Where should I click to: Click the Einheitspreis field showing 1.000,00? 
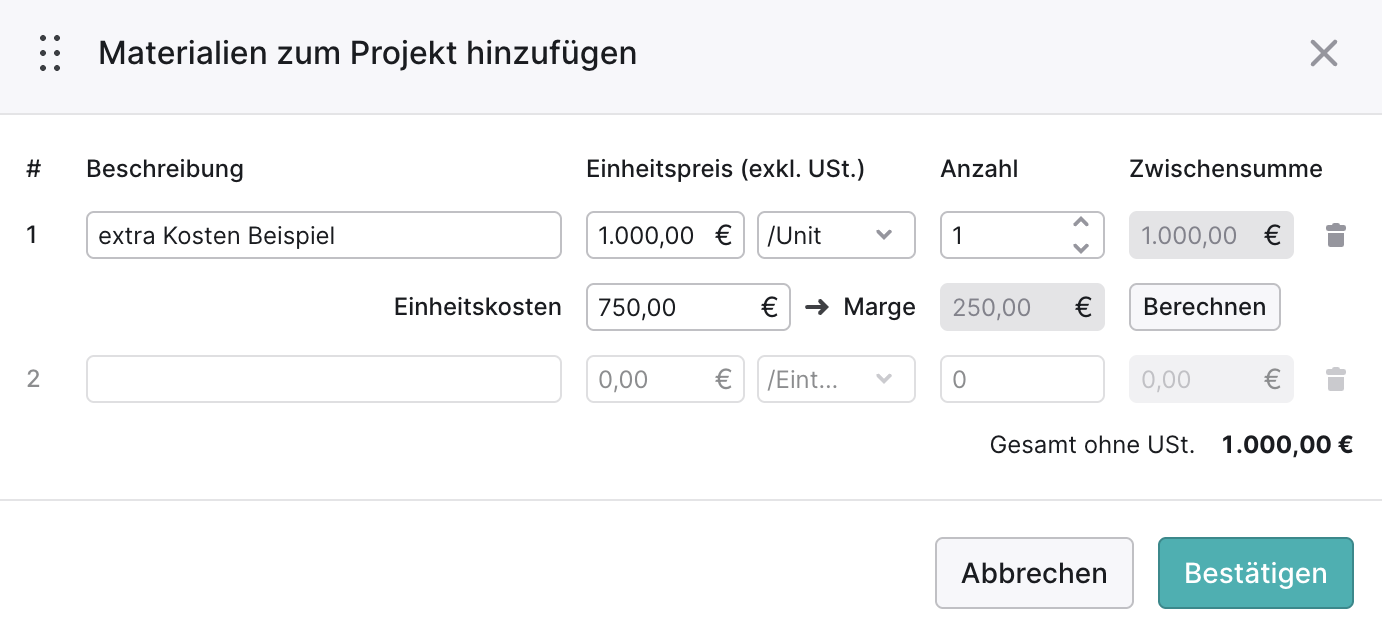pos(665,235)
